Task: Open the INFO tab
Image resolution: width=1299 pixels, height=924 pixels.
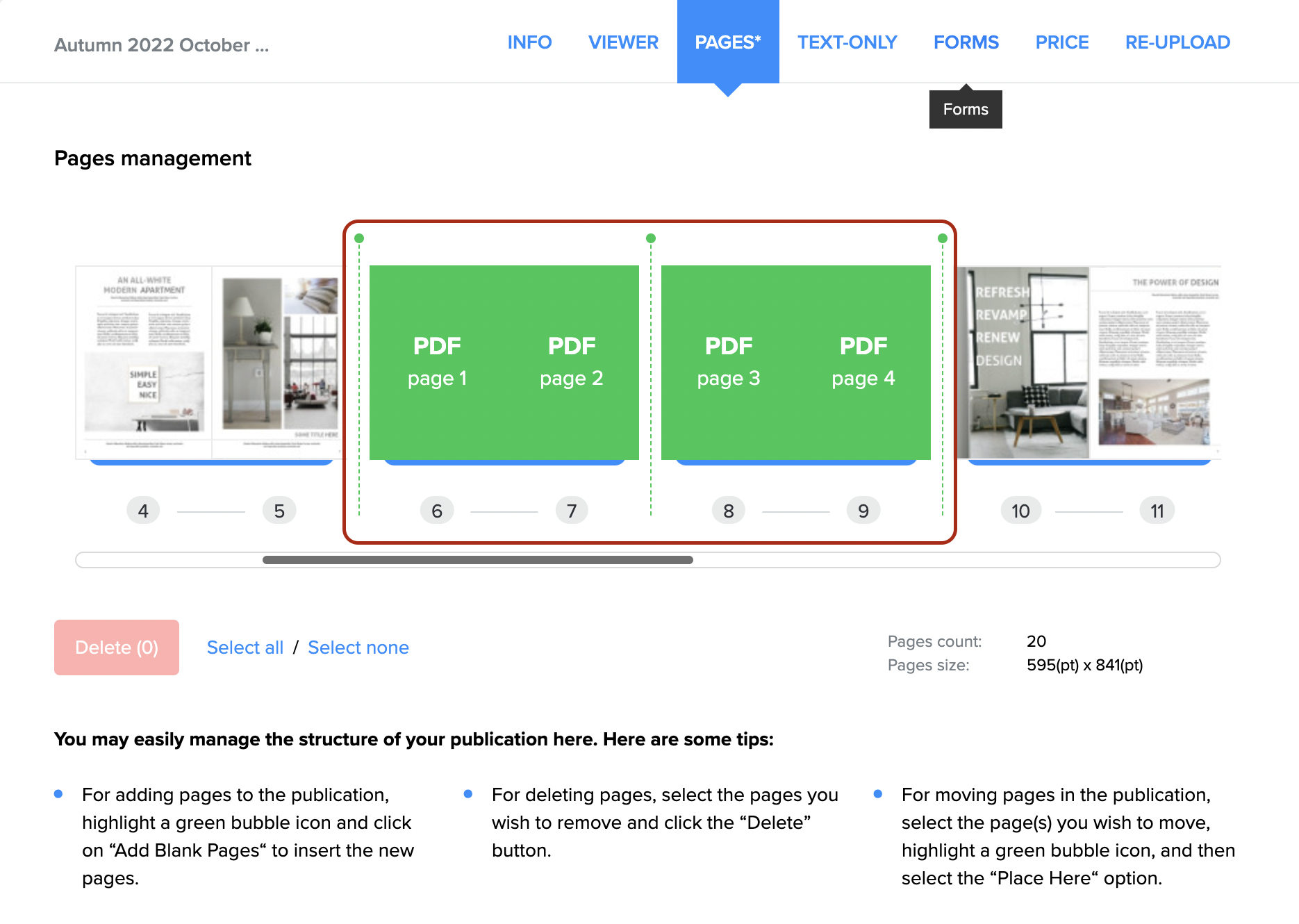Action: (x=529, y=42)
